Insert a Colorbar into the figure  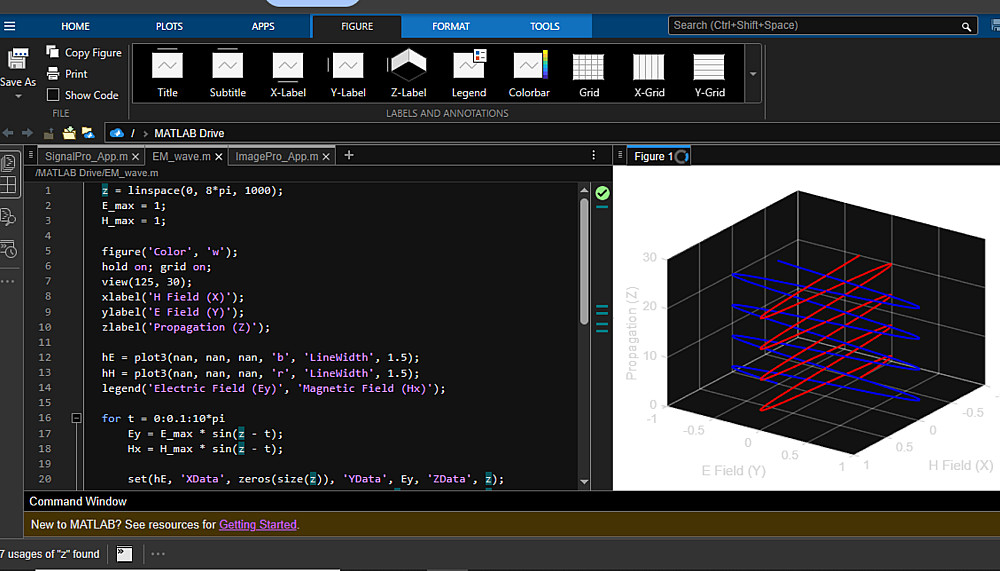pyautogui.click(x=529, y=74)
